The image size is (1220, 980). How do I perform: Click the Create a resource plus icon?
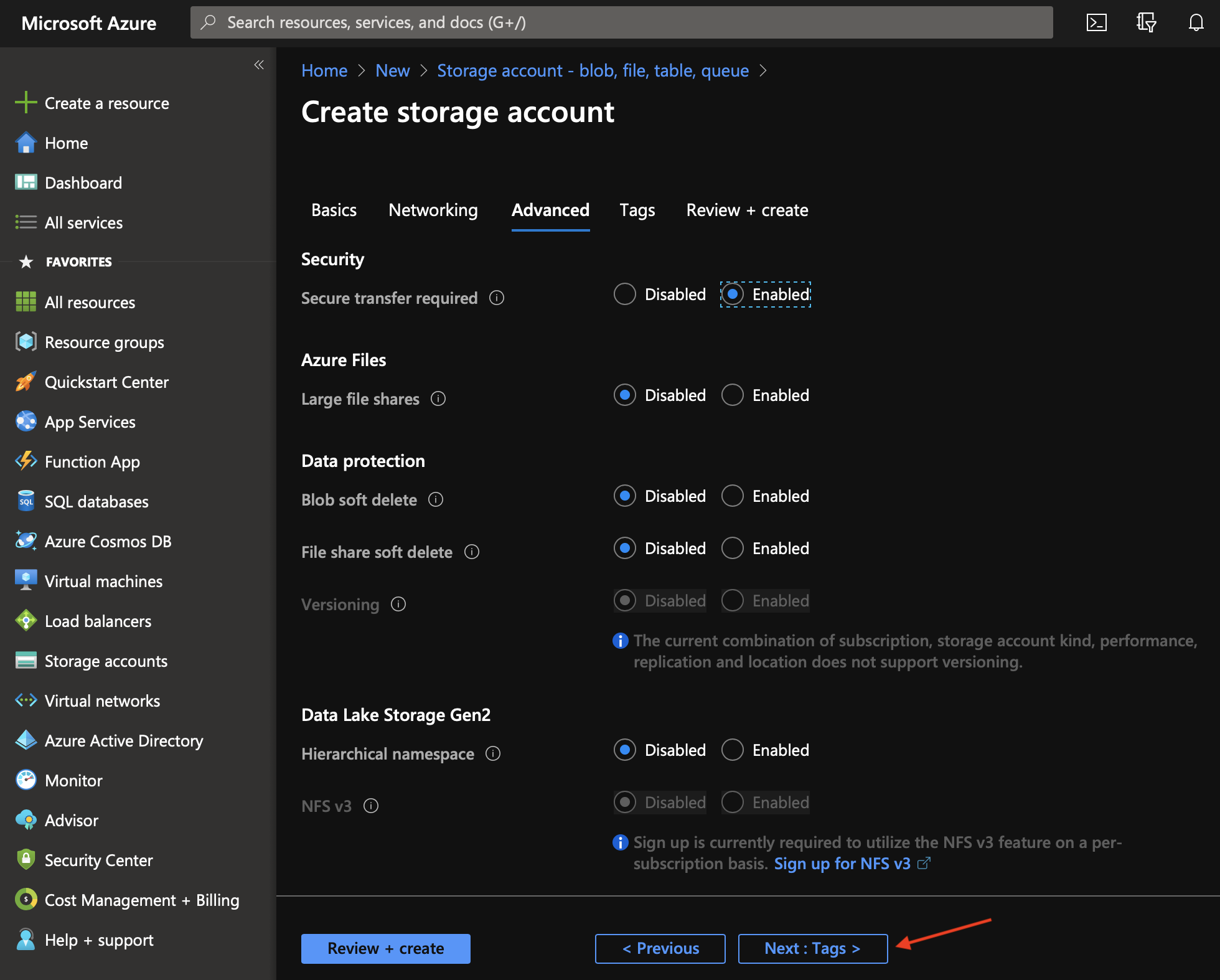tap(26, 103)
